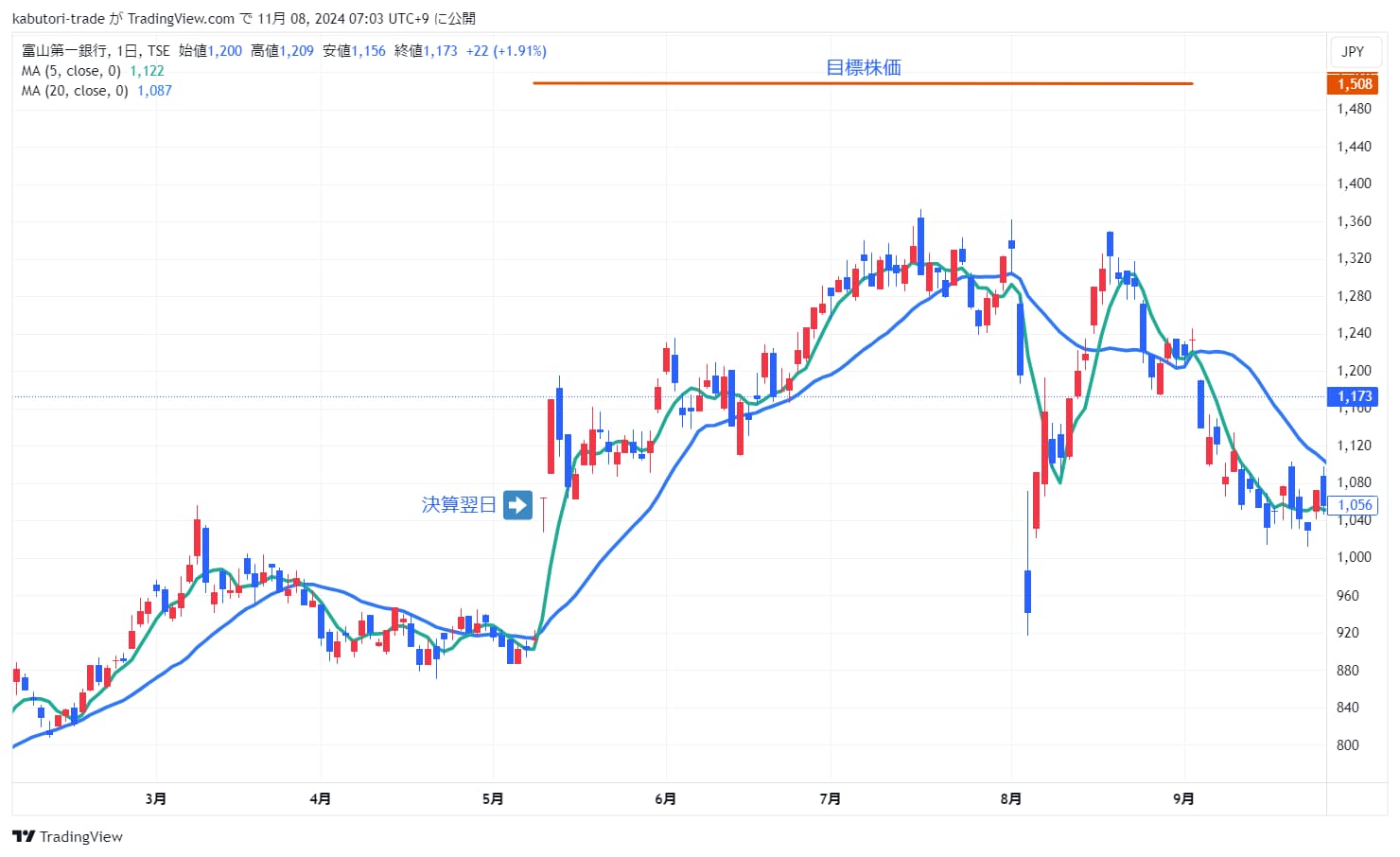
Task: Click the 1,056 price label on the axis
Action: [x=1354, y=505]
